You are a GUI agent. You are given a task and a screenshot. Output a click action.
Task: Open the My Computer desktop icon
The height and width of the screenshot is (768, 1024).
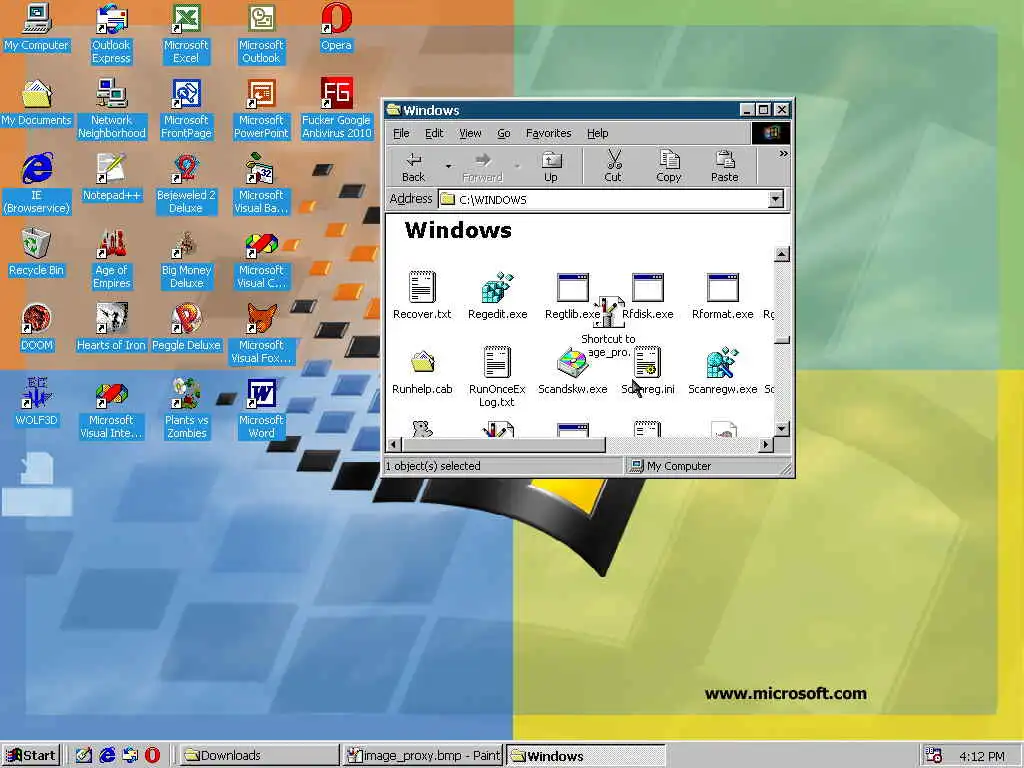click(x=37, y=27)
